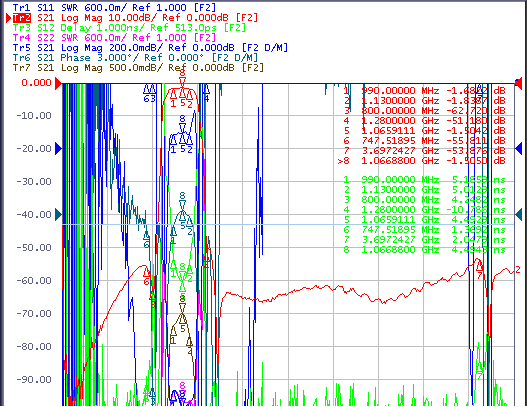This screenshot has width=527, height=407.
Task: Click the teal reference triangle at -40.00 on left axis
Action: tap(59, 214)
